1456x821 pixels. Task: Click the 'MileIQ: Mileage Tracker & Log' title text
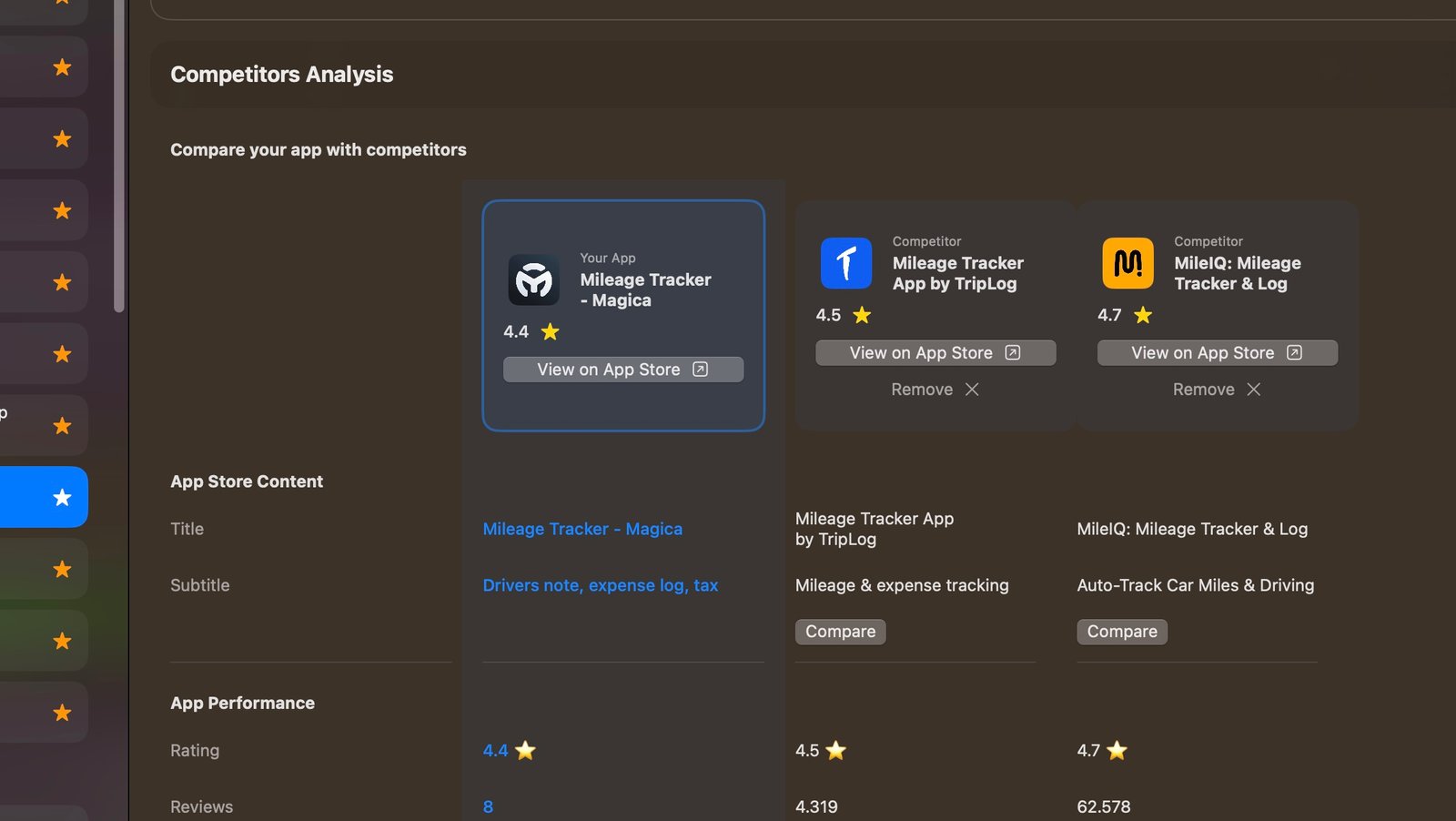point(1192,529)
